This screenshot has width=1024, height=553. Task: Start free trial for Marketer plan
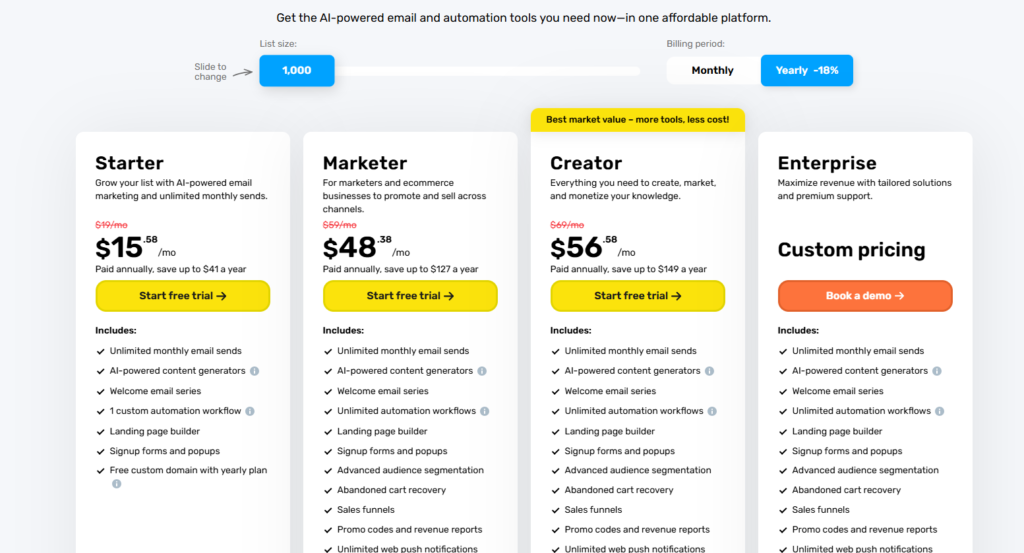pyautogui.click(x=410, y=296)
